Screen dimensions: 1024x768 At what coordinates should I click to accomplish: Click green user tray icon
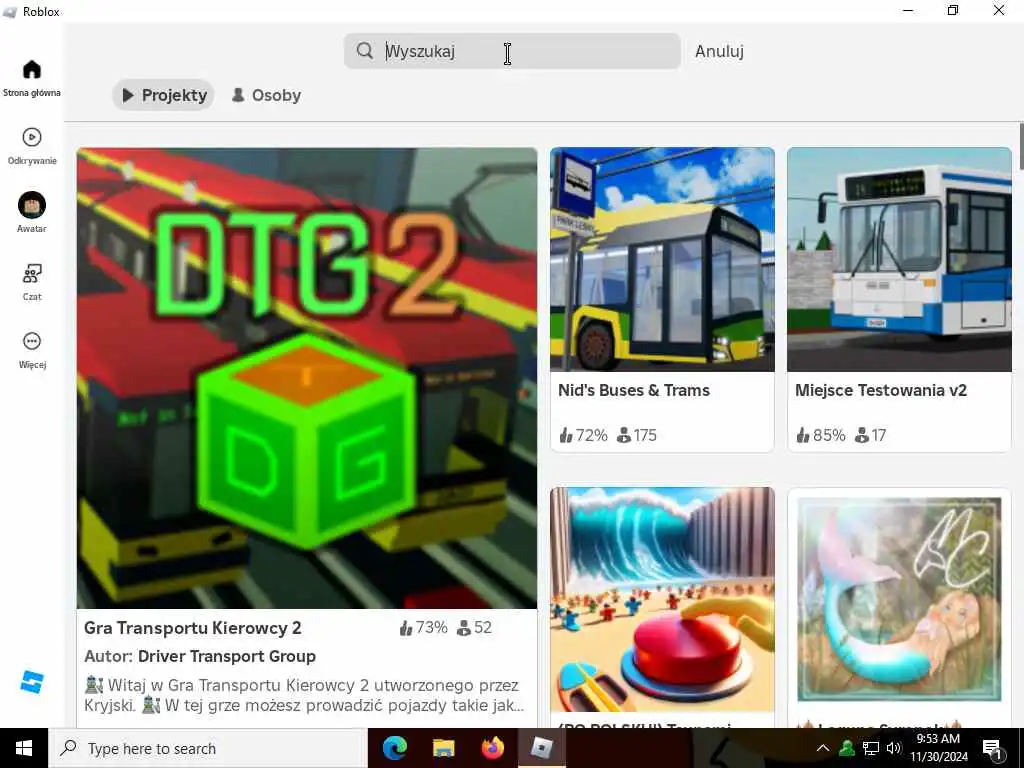846,748
